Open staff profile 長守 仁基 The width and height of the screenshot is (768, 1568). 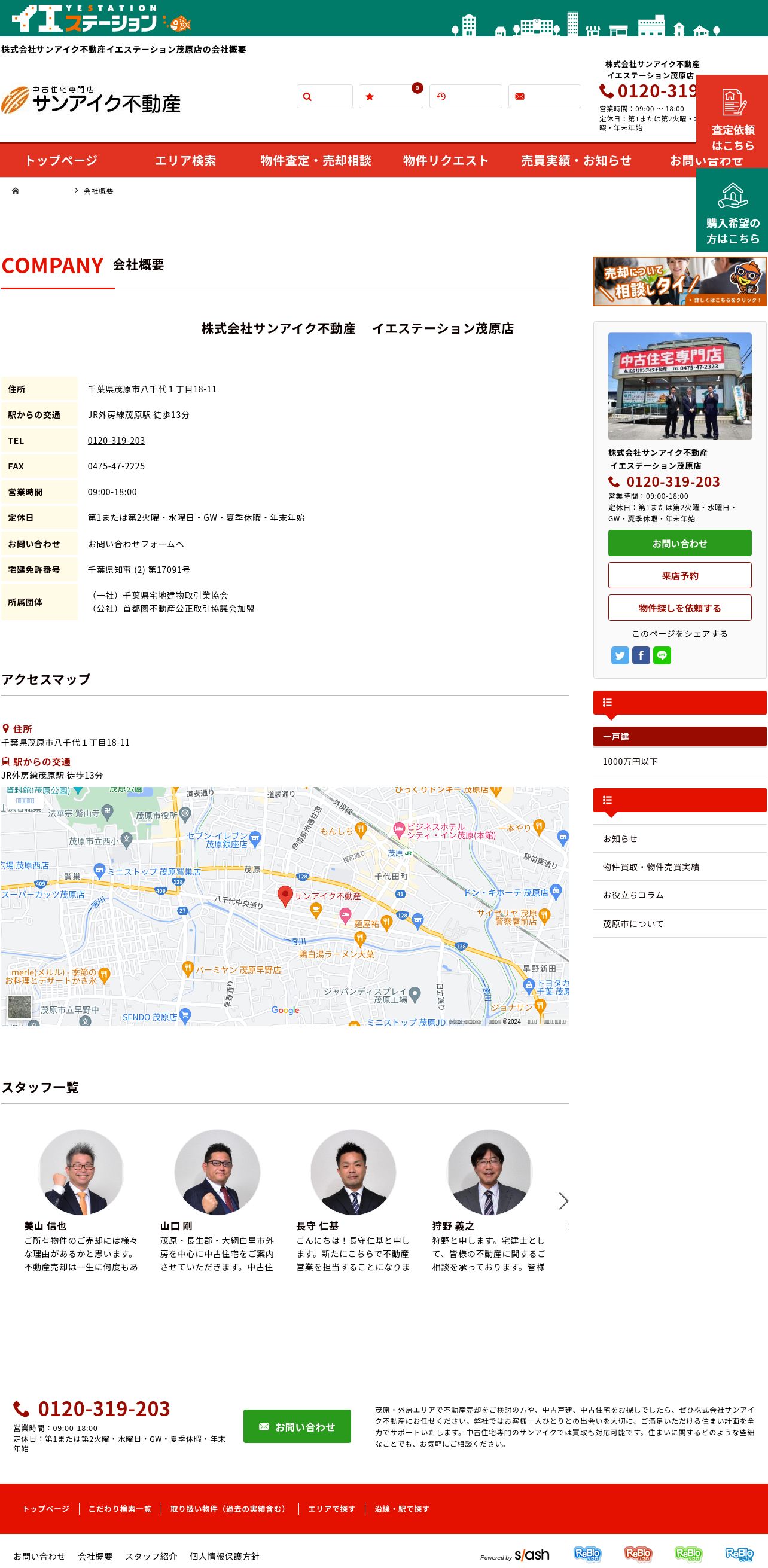(353, 1172)
